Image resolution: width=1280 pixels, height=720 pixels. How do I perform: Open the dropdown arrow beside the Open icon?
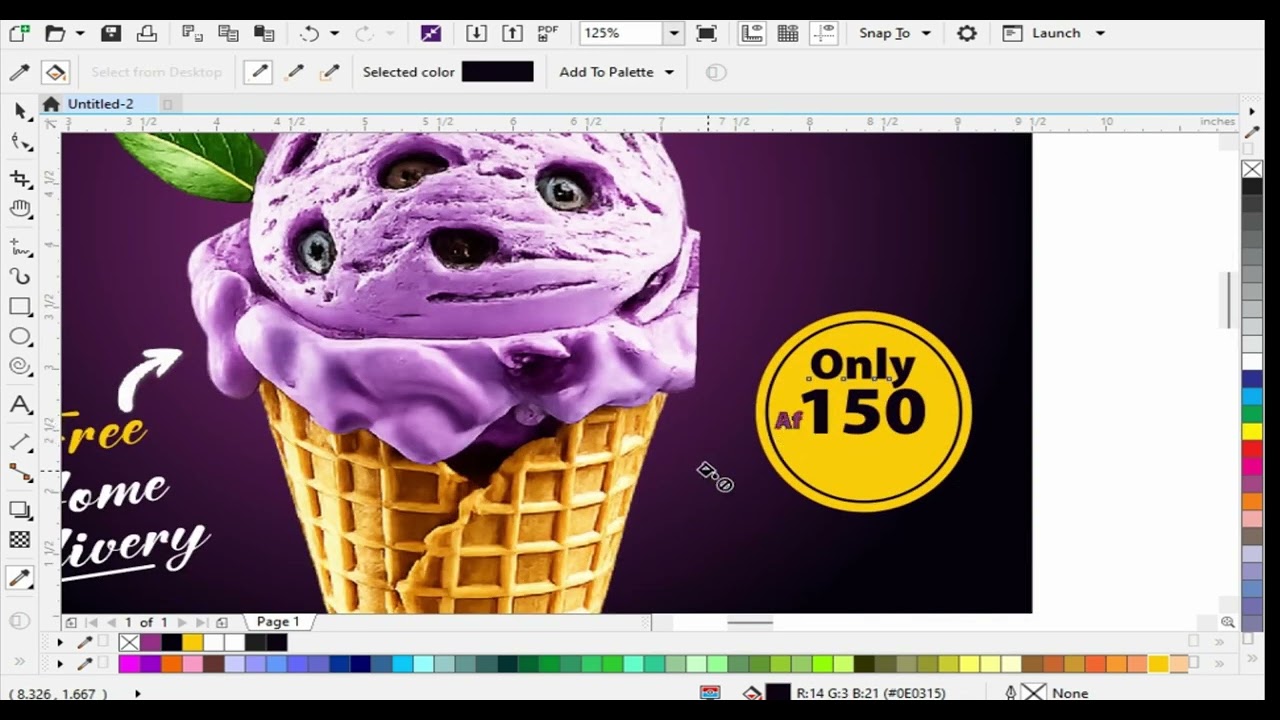click(81, 33)
